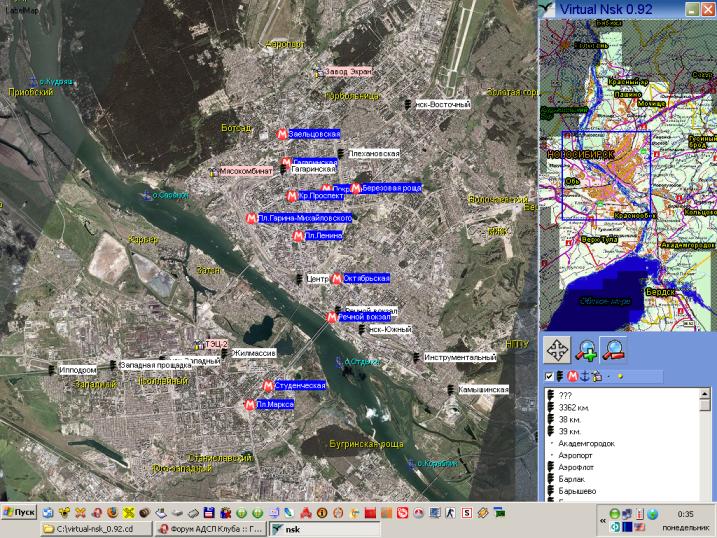
Task: Click the ТЭЦ-2 marker on map
Action: (198, 344)
